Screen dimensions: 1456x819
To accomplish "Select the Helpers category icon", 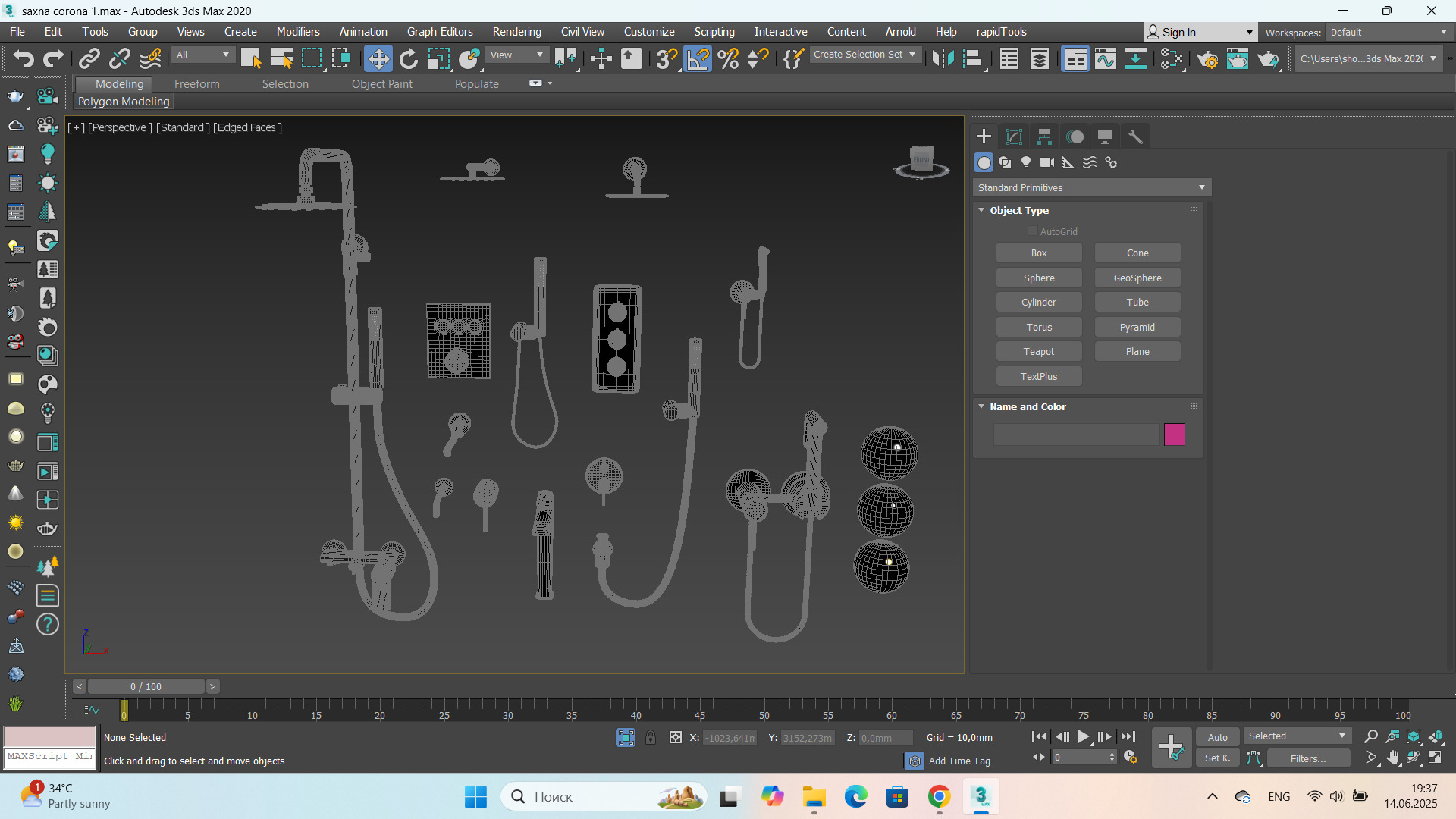I will pos(1068,162).
